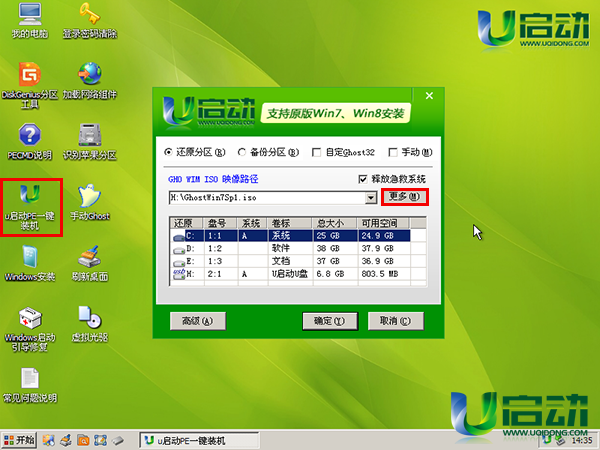The image size is (600, 450).
Task: Open the 加载网络组件 globe icon
Action: click(90, 80)
